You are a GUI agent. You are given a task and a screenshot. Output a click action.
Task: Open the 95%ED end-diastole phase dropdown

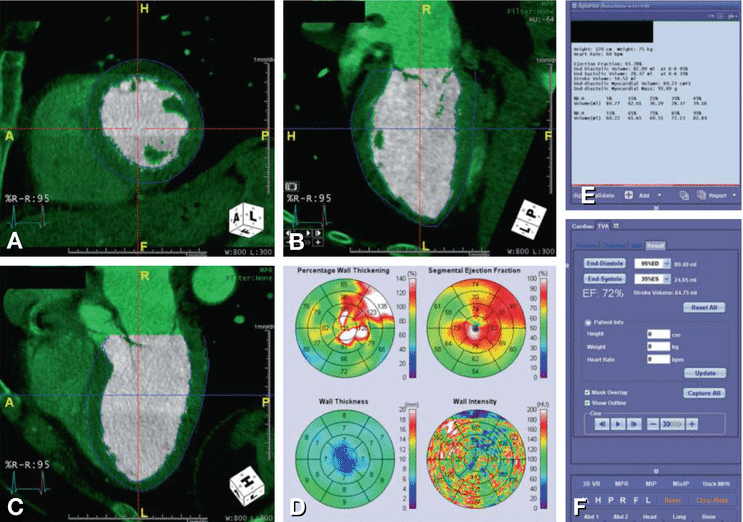667,264
